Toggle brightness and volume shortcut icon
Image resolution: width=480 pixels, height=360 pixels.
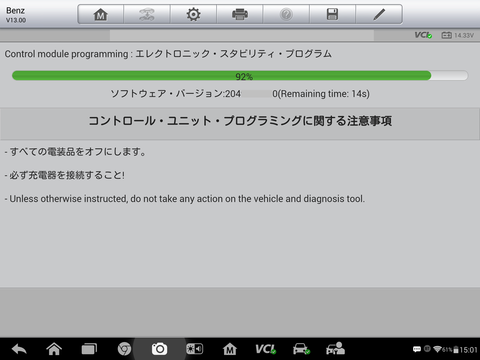[x=195, y=349]
